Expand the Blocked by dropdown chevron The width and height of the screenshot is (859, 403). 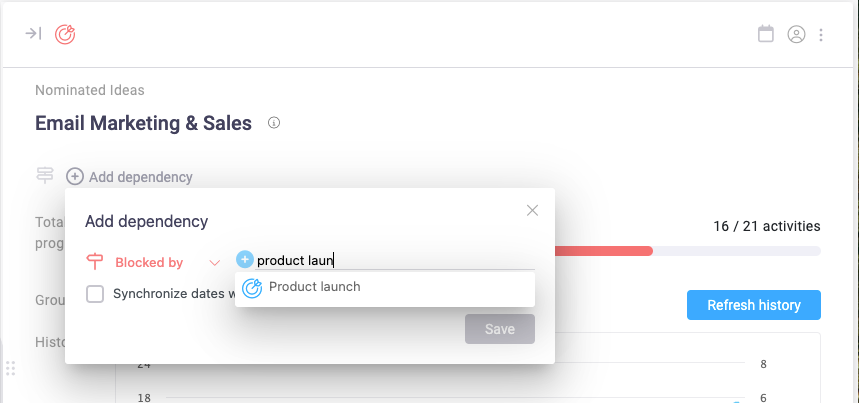coord(214,262)
